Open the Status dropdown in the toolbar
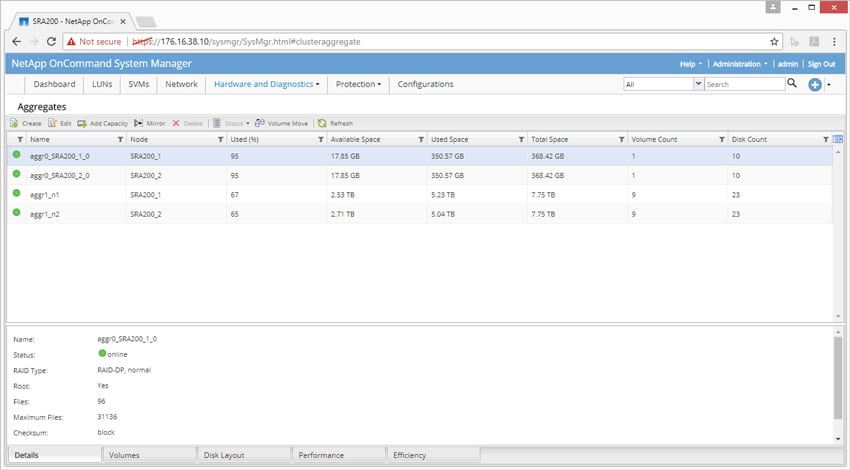The height and width of the screenshot is (470, 850). tap(231, 123)
